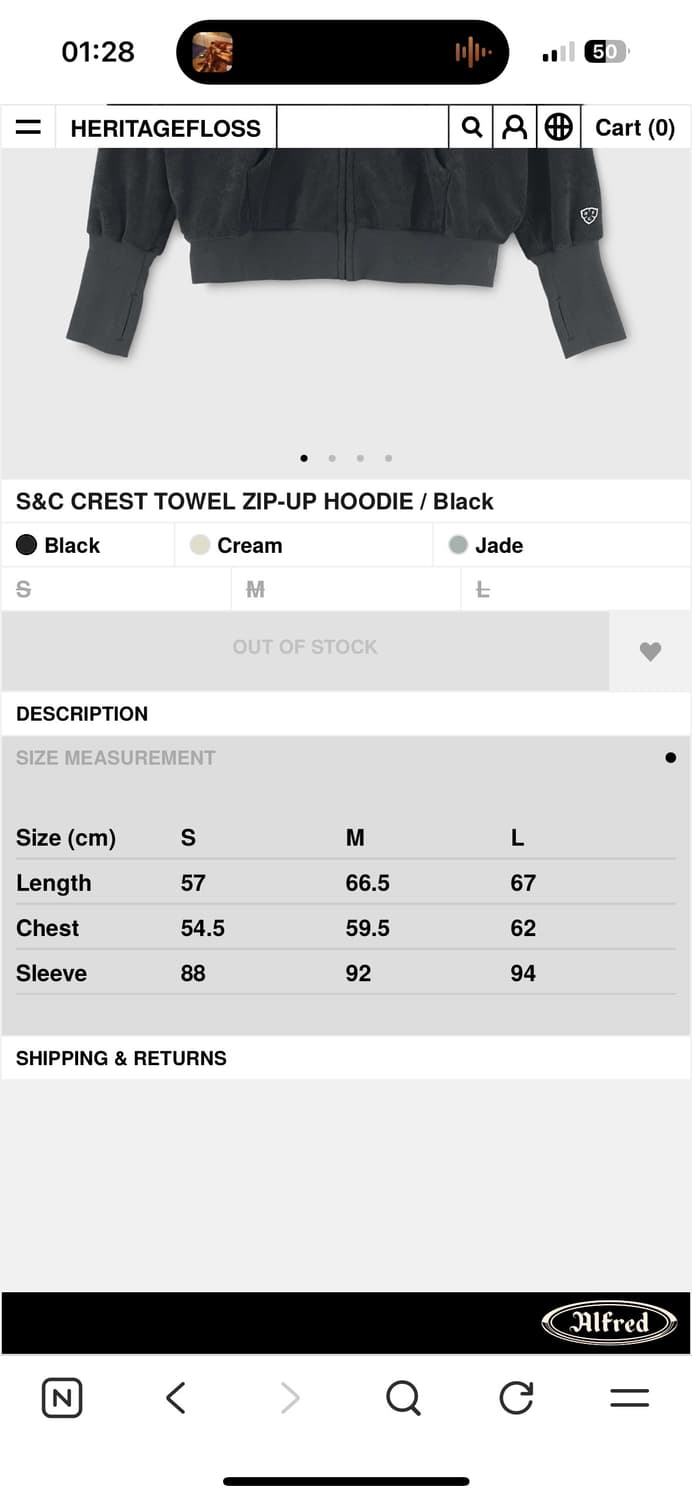
Task: Tap the browser back arrow
Action: pyautogui.click(x=176, y=1397)
